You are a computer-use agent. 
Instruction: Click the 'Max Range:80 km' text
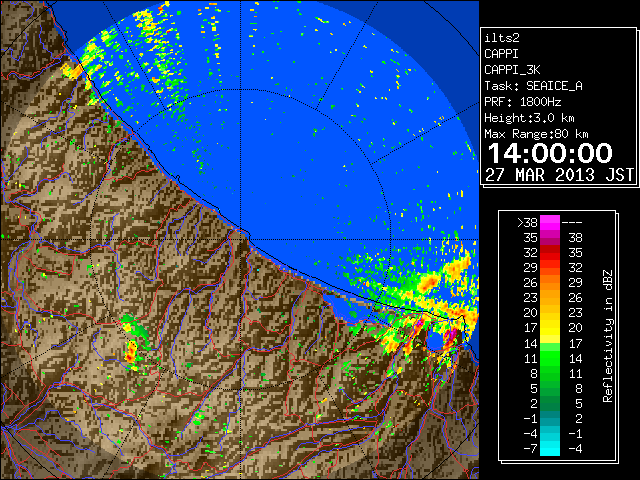point(536,134)
